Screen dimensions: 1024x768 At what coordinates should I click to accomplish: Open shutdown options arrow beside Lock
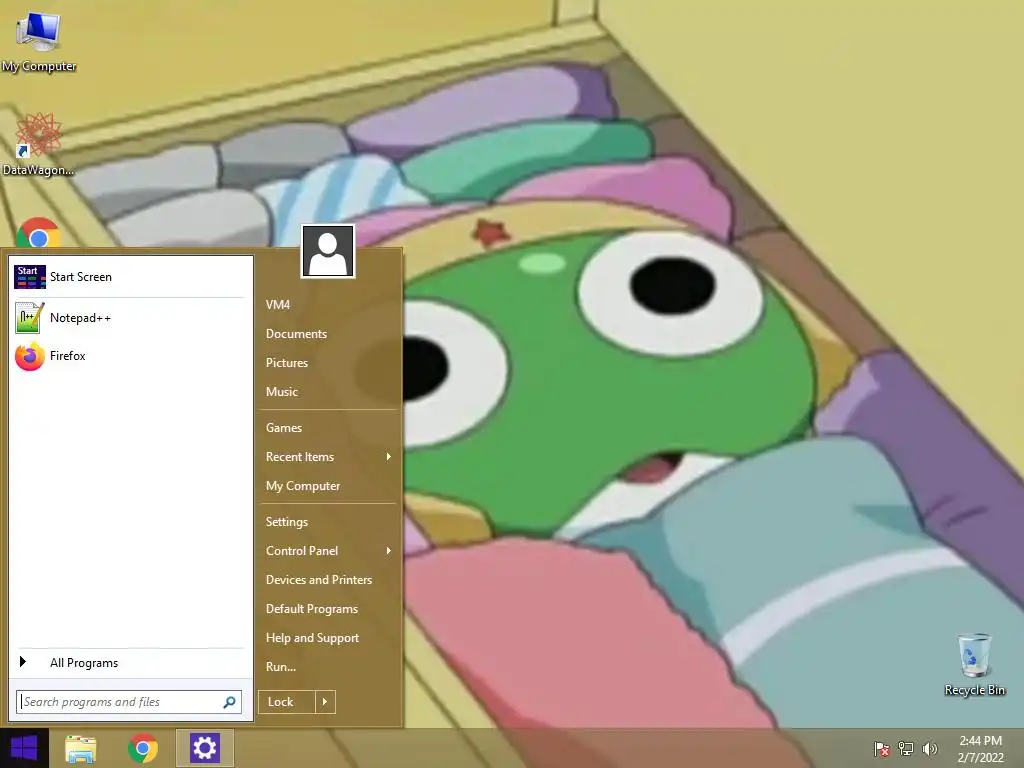pyautogui.click(x=325, y=702)
